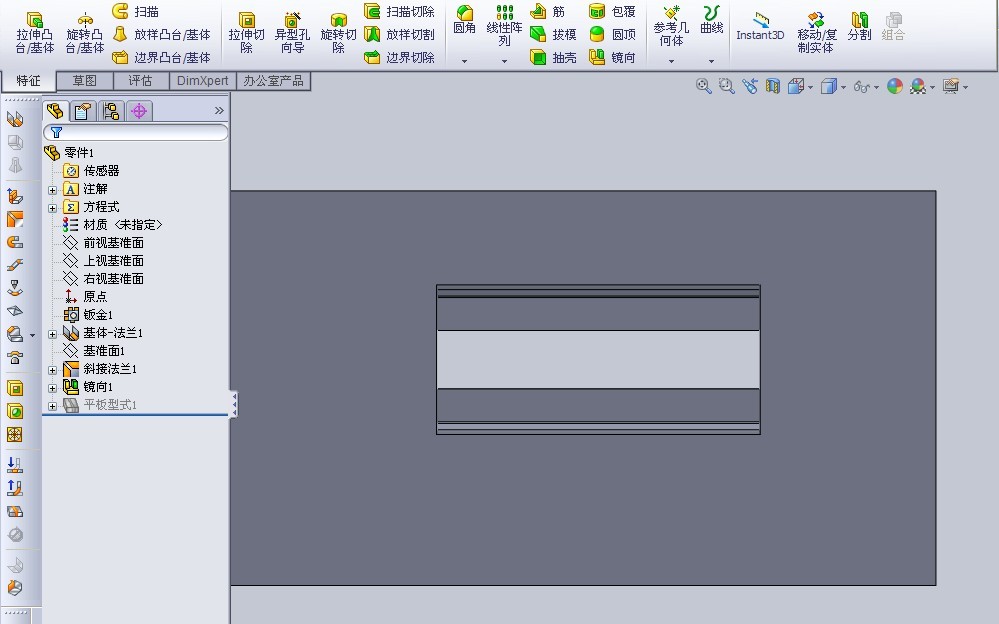Select the Vent tool in left toolbar
Viewport: 999px width, 624px height.
[x=15, y=434]
